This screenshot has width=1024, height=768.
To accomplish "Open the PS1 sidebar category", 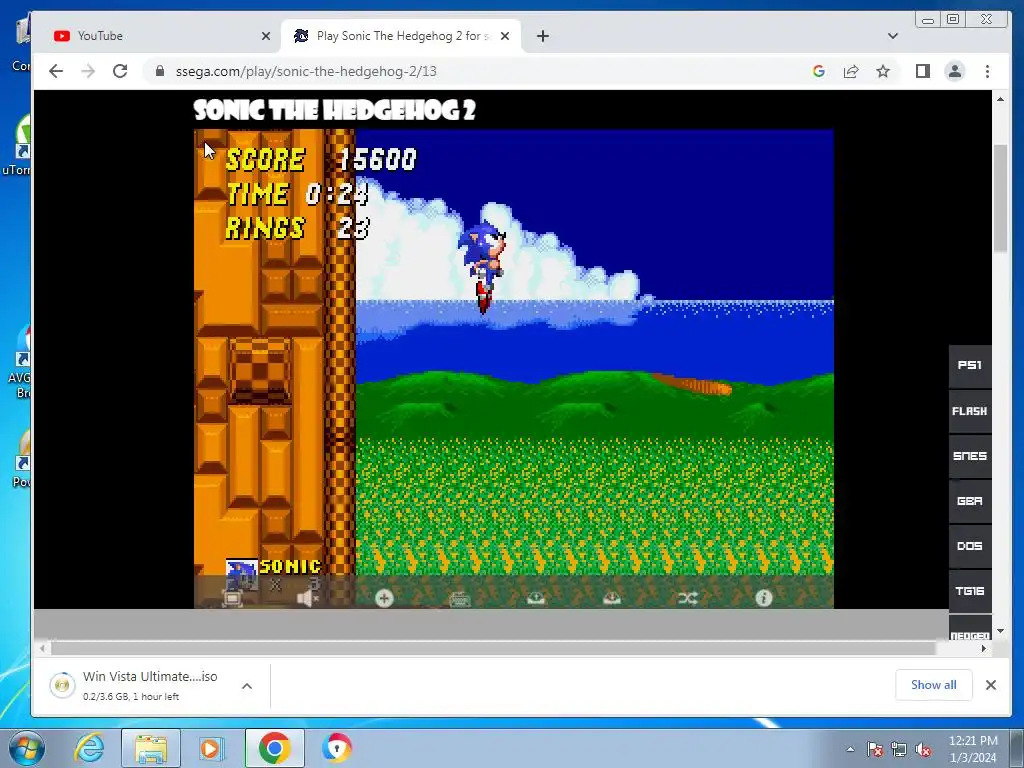I will click(x=970, y=365).
